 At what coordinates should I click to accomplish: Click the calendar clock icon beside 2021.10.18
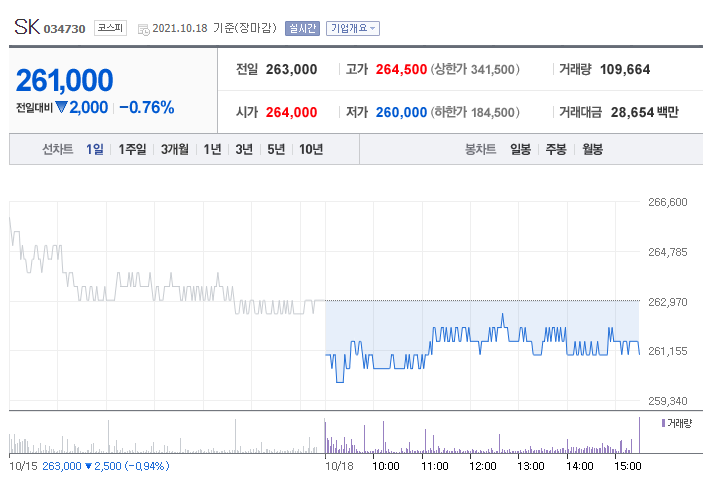[143, 30]
